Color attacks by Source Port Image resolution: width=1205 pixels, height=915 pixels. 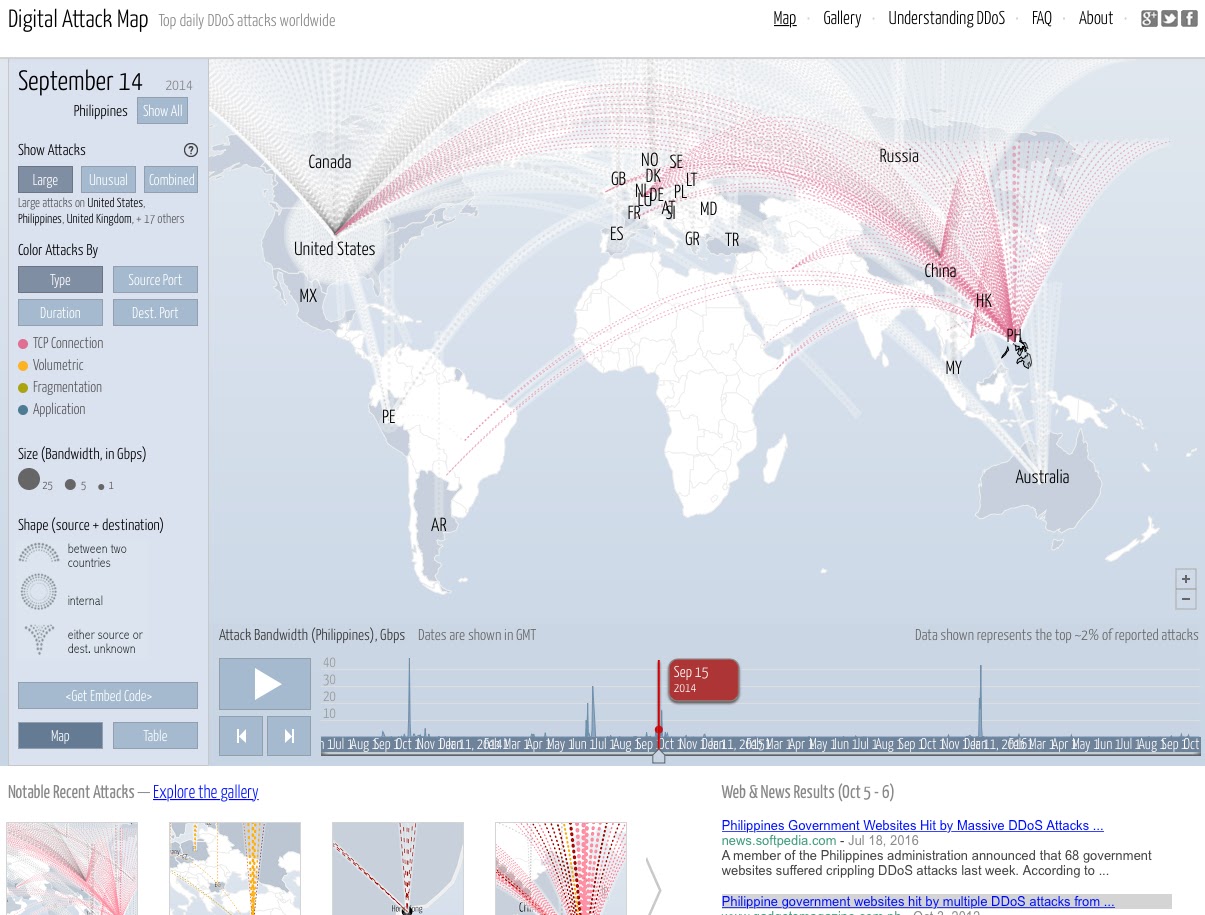155,280
